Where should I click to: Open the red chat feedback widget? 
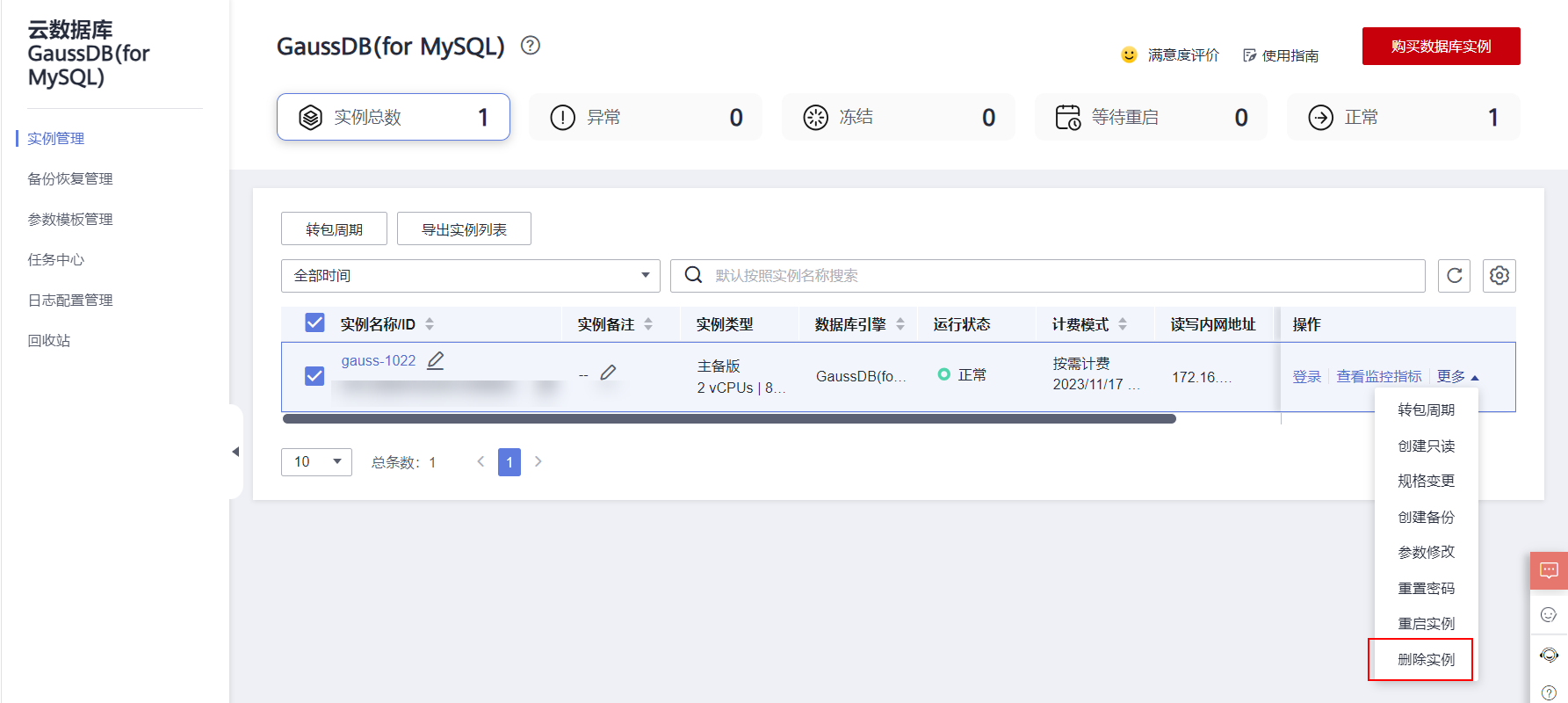[x=1549, y=570]
